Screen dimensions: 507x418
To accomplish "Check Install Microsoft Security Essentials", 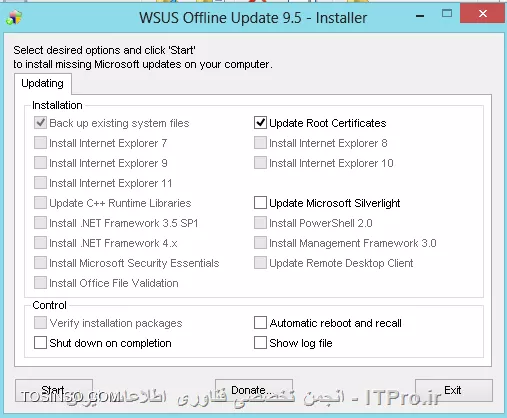I will 40,263.
